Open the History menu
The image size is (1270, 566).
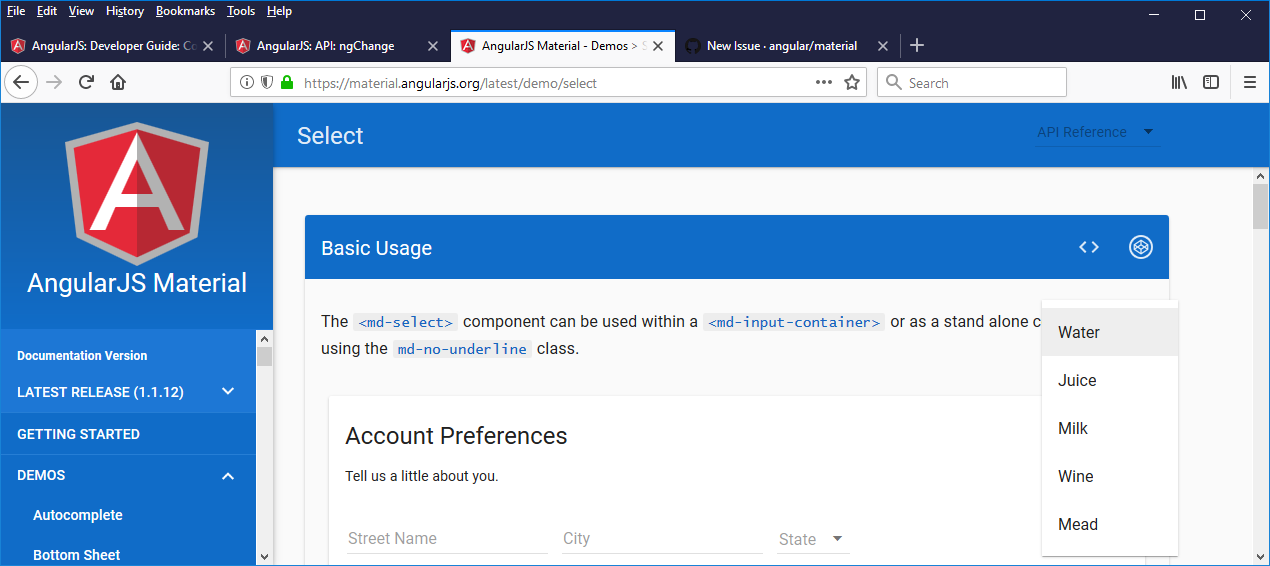point(125,11)
